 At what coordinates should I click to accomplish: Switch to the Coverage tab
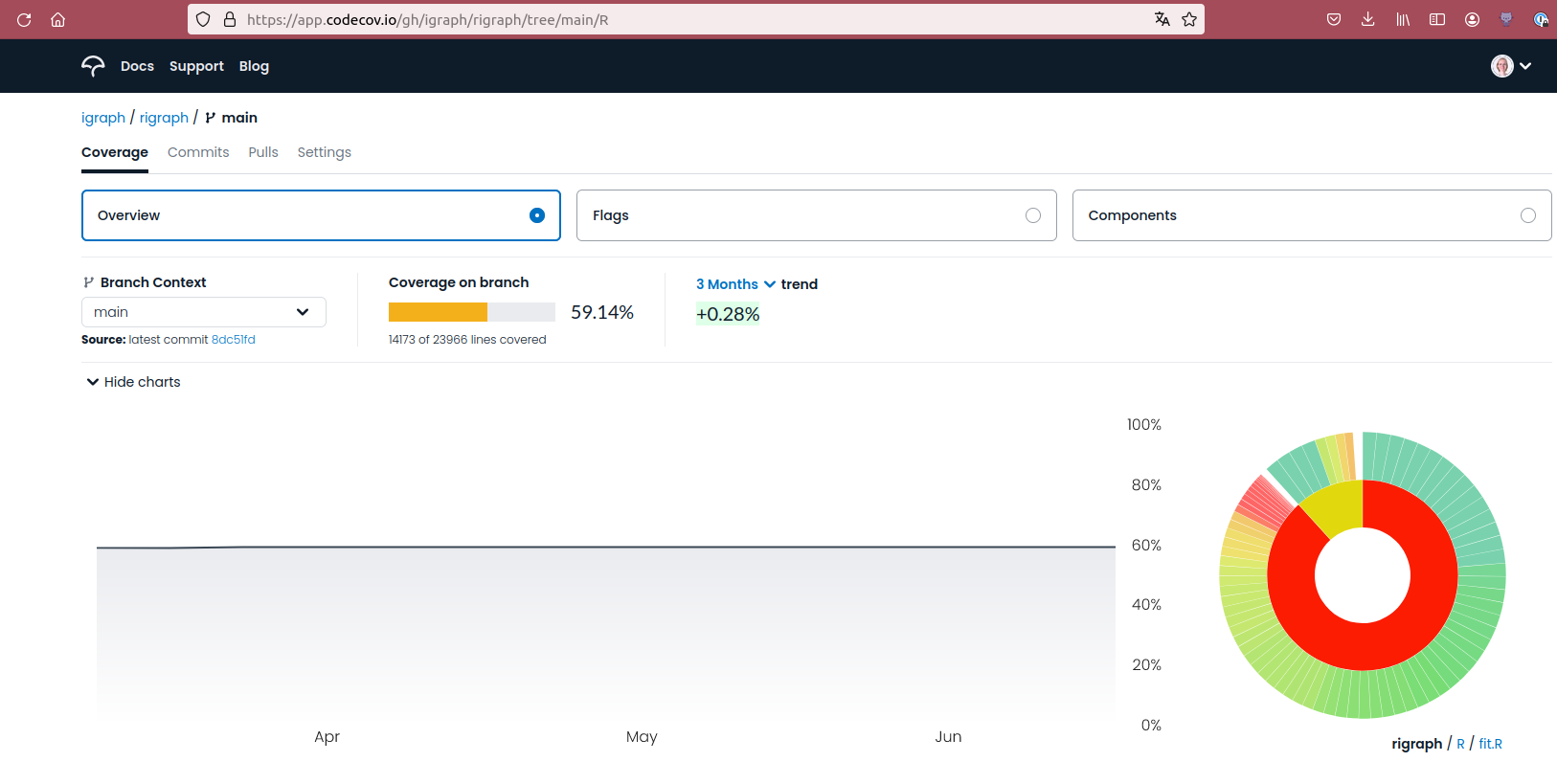[115, 152]
